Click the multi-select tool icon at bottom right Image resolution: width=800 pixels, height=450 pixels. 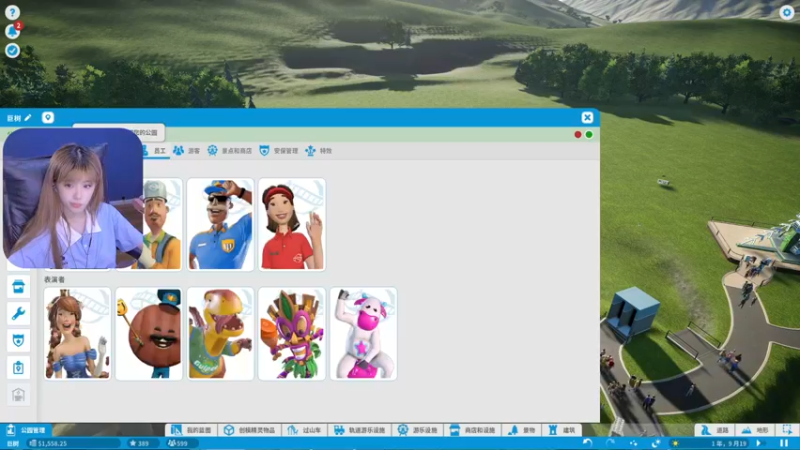[787, 430]
